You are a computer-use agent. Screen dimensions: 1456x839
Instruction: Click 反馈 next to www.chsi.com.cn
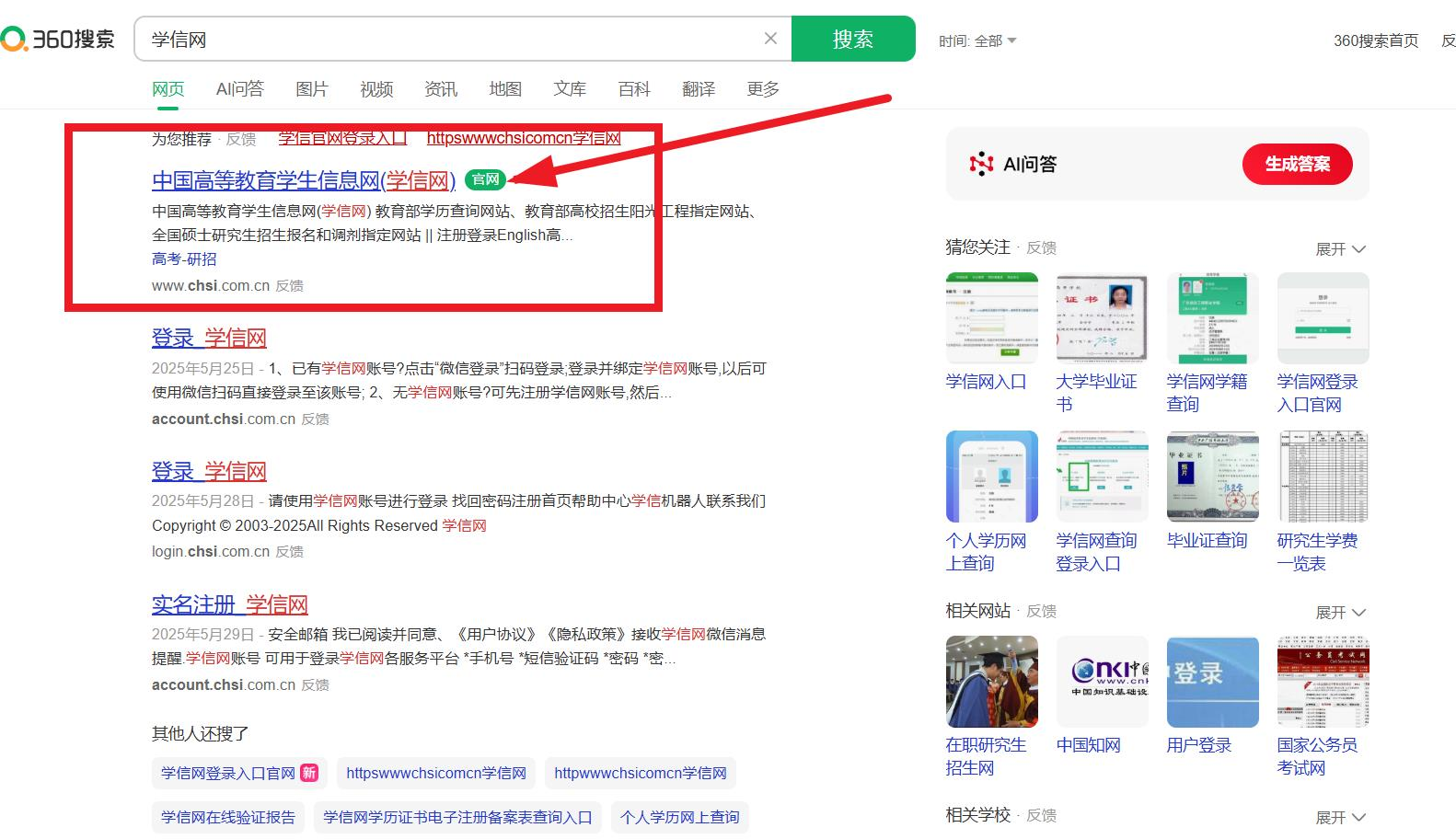coord(290,286)
